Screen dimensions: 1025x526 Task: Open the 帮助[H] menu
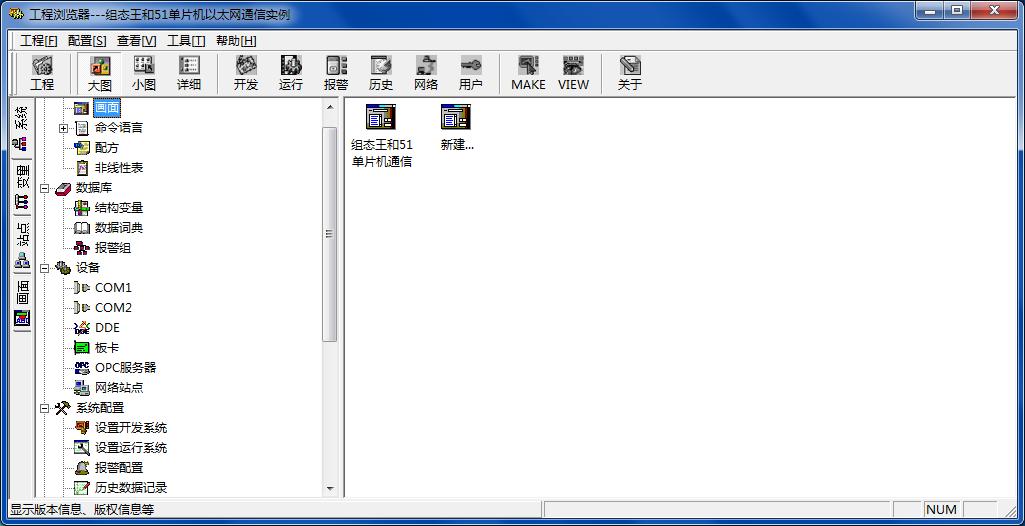(236, 41)
